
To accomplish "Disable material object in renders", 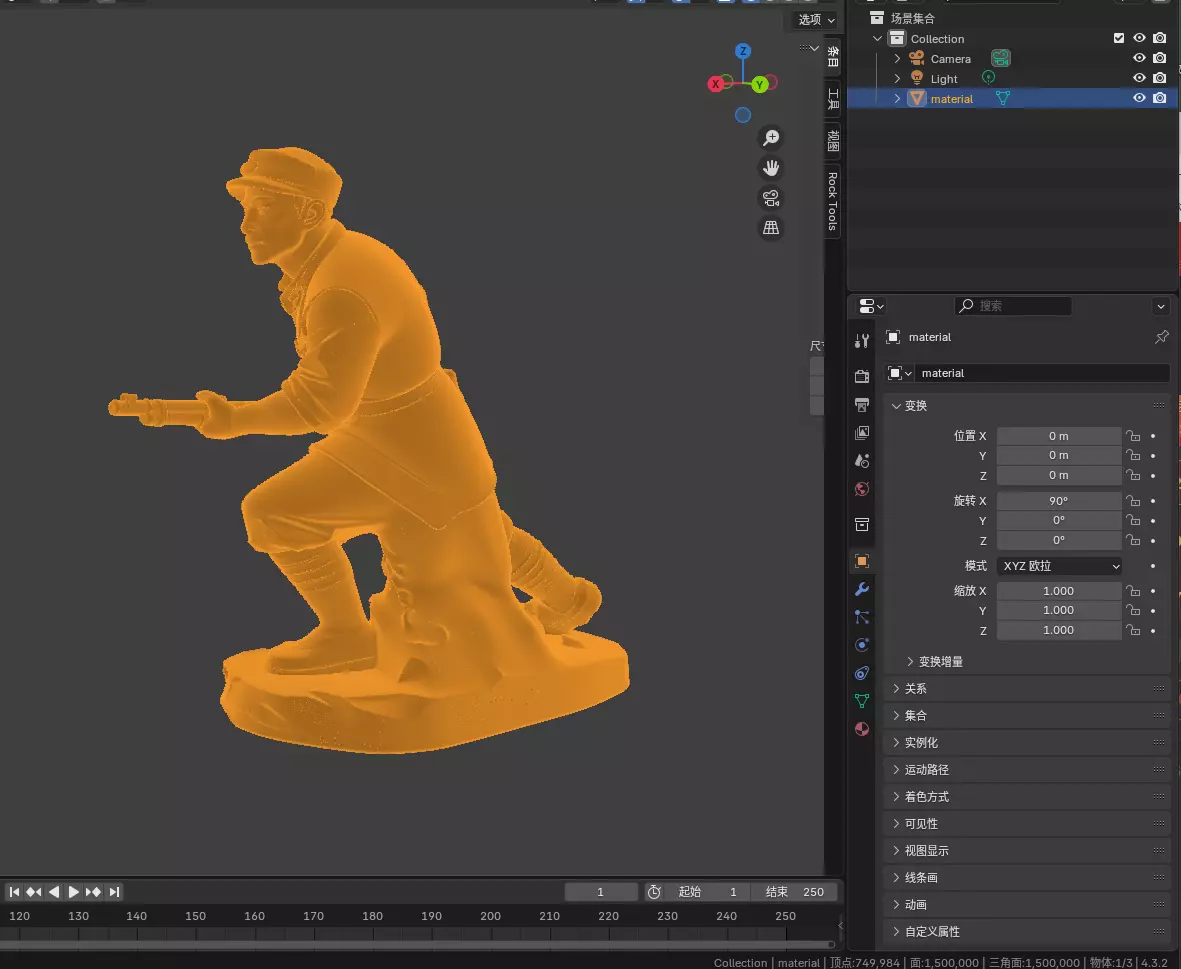I will [1159, 98].
